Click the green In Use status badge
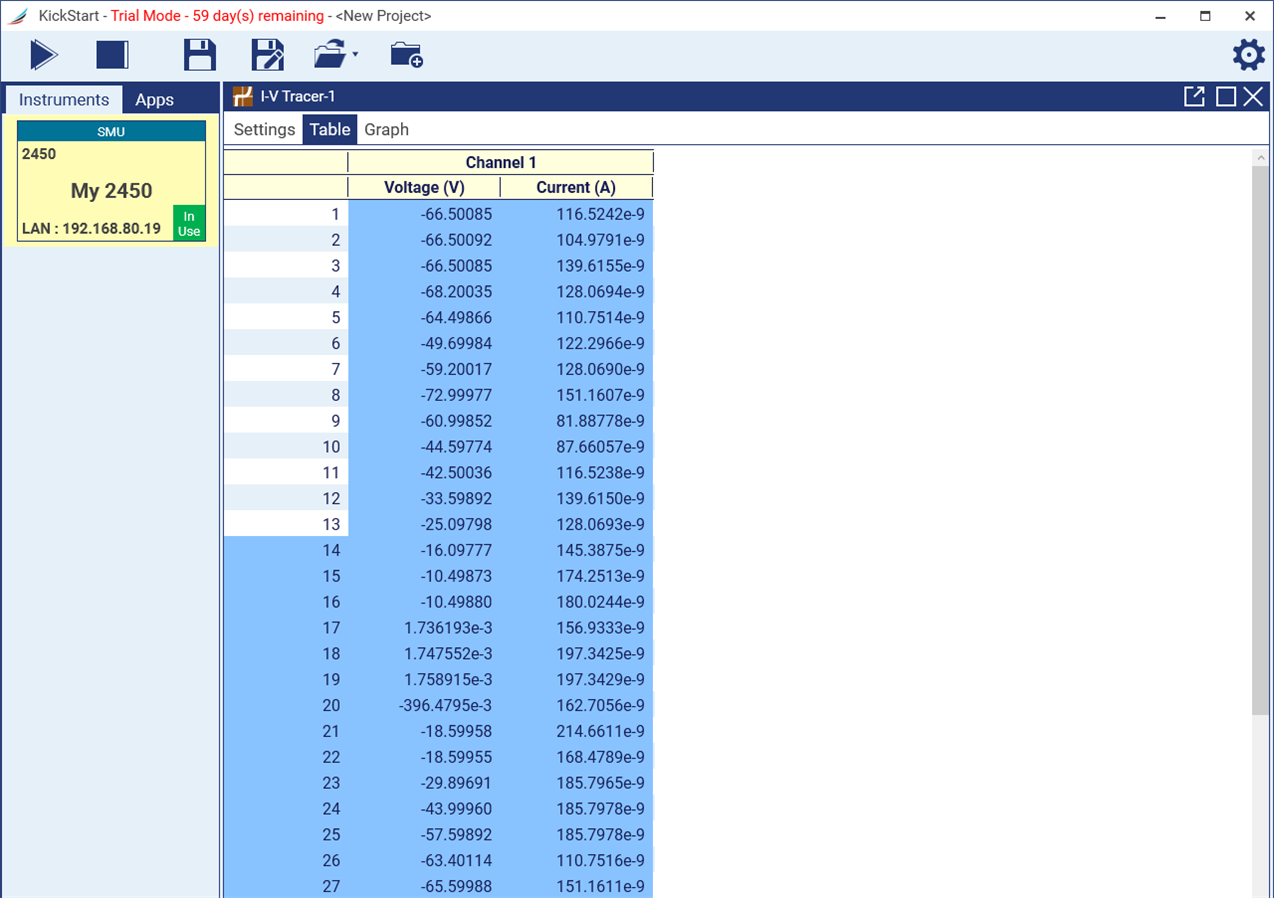Screen dimensions: 1274x898 pyautogui.click(x=189, y=224)
